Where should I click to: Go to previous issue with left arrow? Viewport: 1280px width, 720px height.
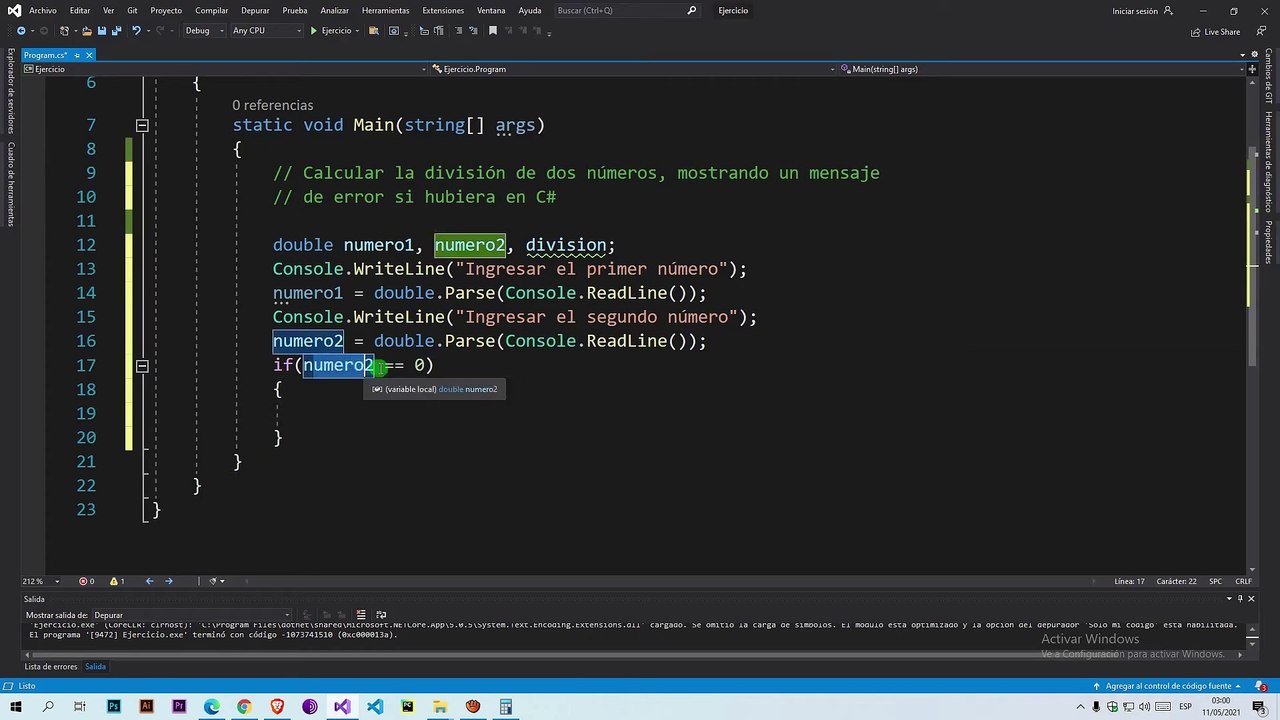coord(149,581)
